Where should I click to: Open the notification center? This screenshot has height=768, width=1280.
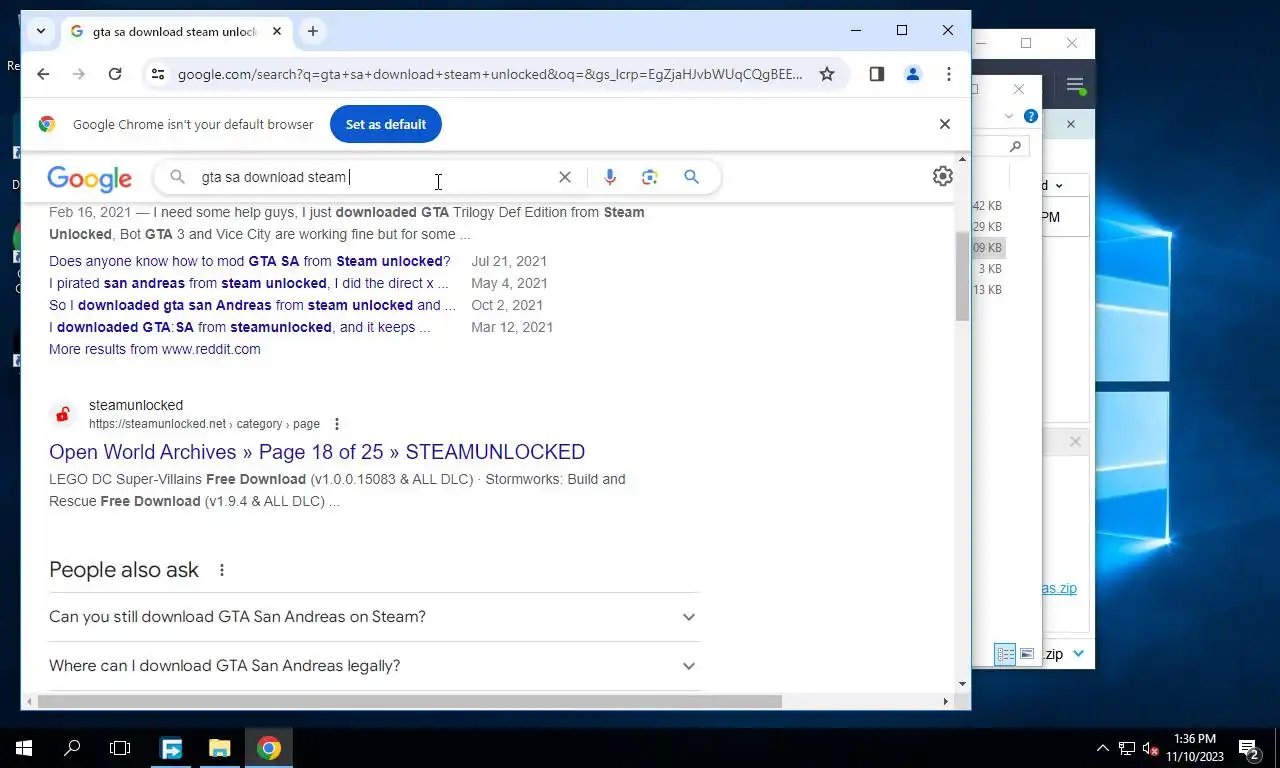[x=1249, y=748]
